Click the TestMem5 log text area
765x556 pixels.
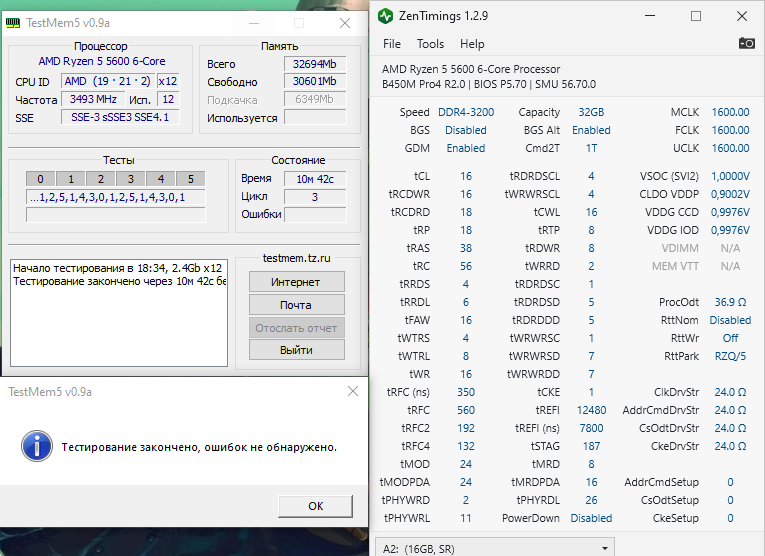click(119, 313)
